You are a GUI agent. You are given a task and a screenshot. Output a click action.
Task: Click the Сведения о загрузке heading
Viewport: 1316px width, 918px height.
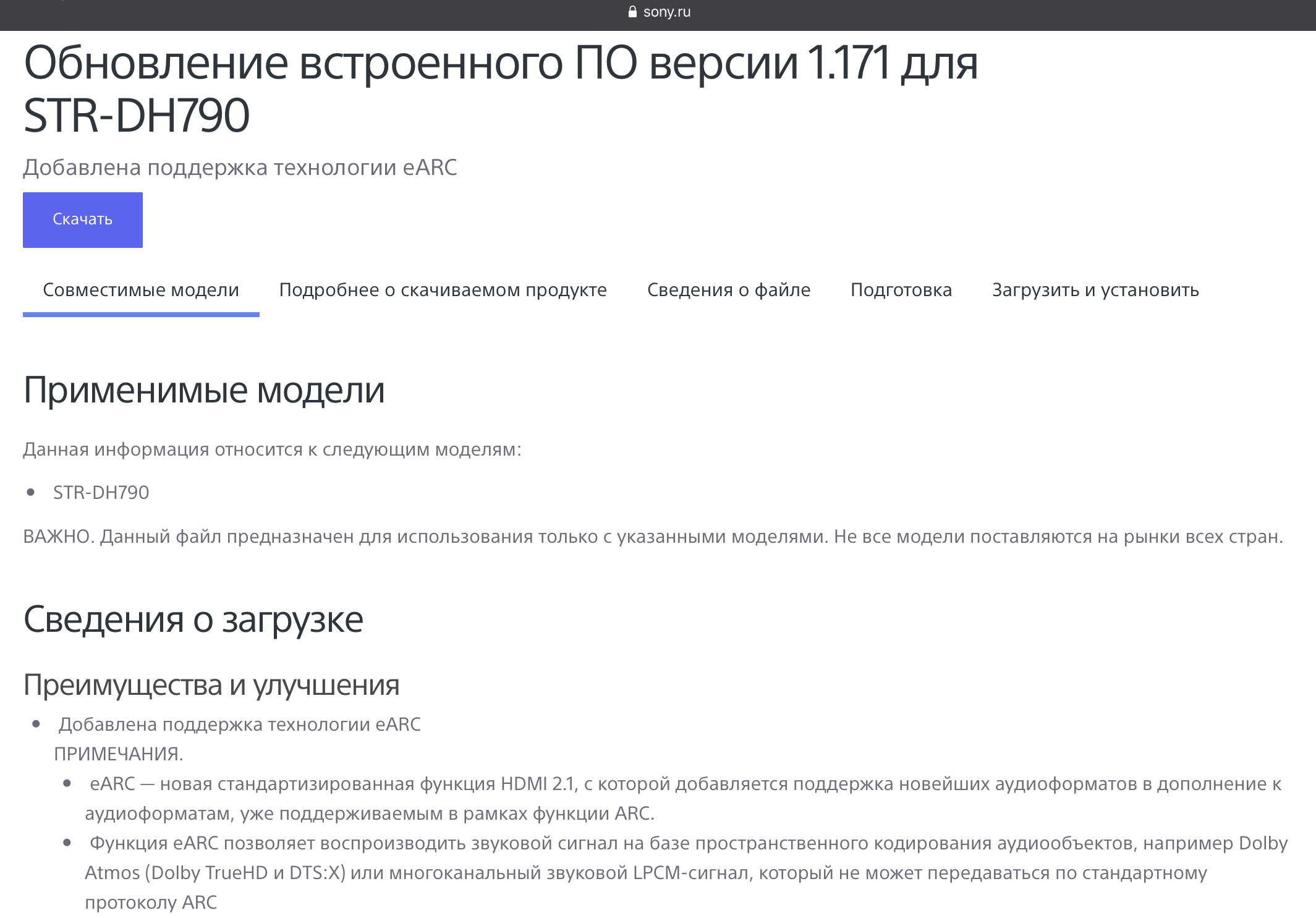[x=193, y=619]
